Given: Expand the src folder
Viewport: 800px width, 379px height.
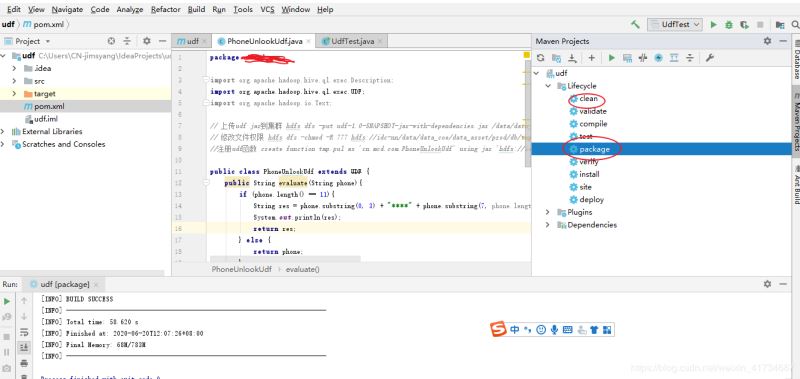Looking at the screenshot, I should (14, 81).
